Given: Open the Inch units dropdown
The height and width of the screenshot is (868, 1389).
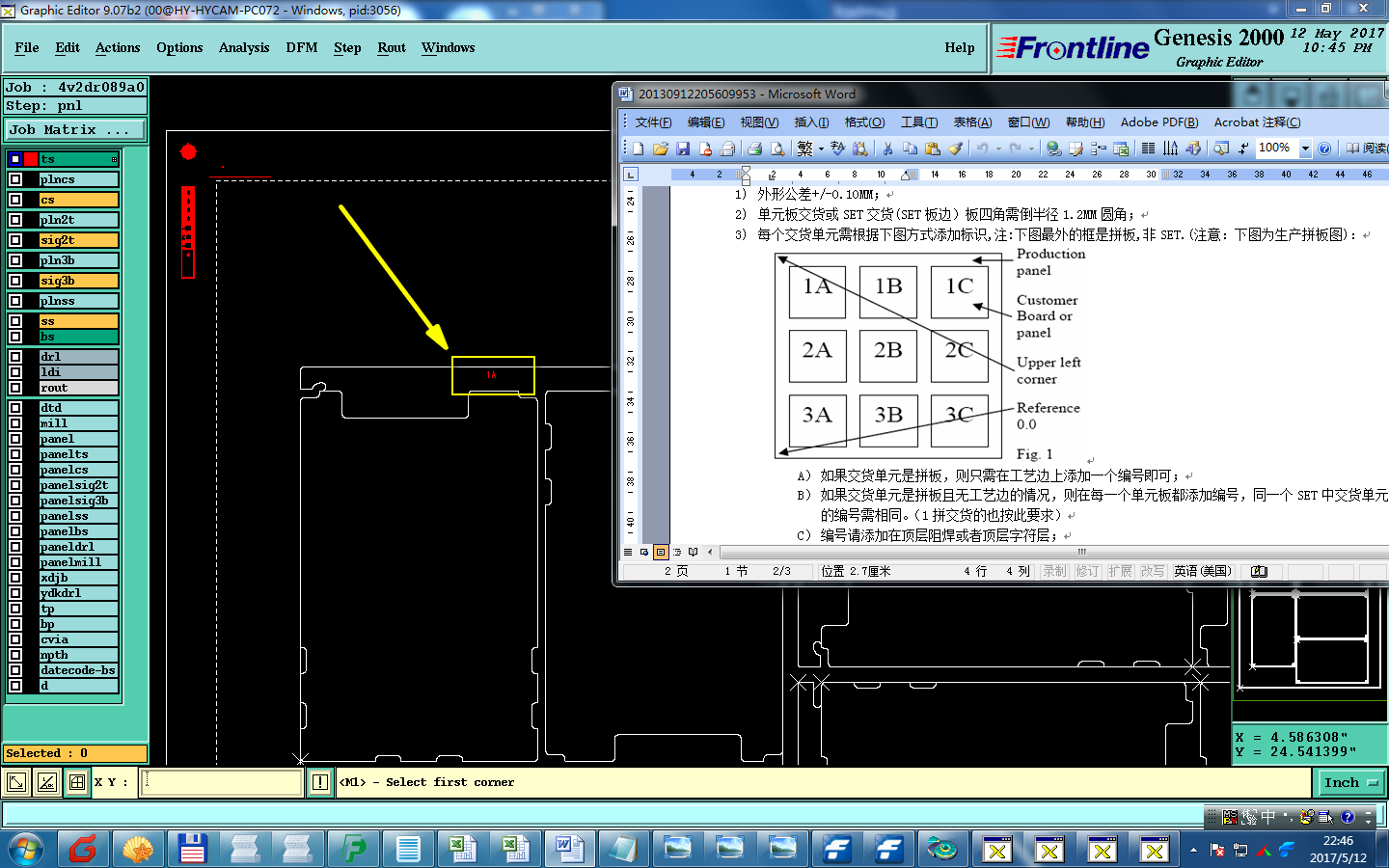Looking at the screenshot, I should pyautogui.click(x=1349, y=782).
